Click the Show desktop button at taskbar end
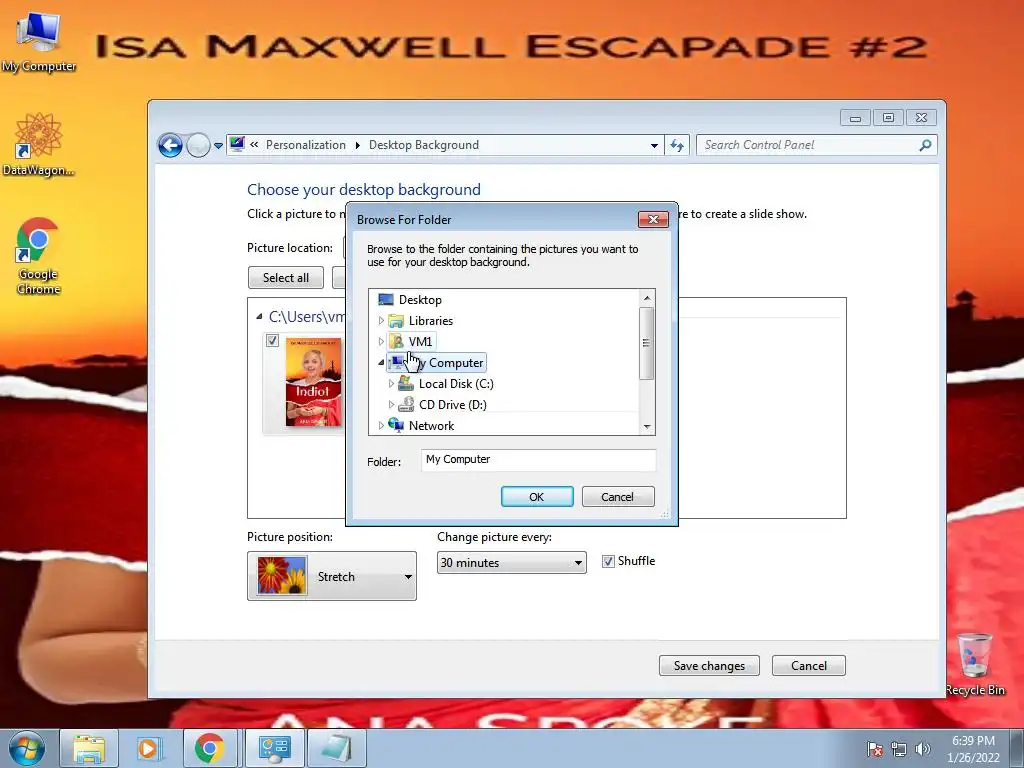Screen dimensions: 1024x768 tap(1017, 748)
